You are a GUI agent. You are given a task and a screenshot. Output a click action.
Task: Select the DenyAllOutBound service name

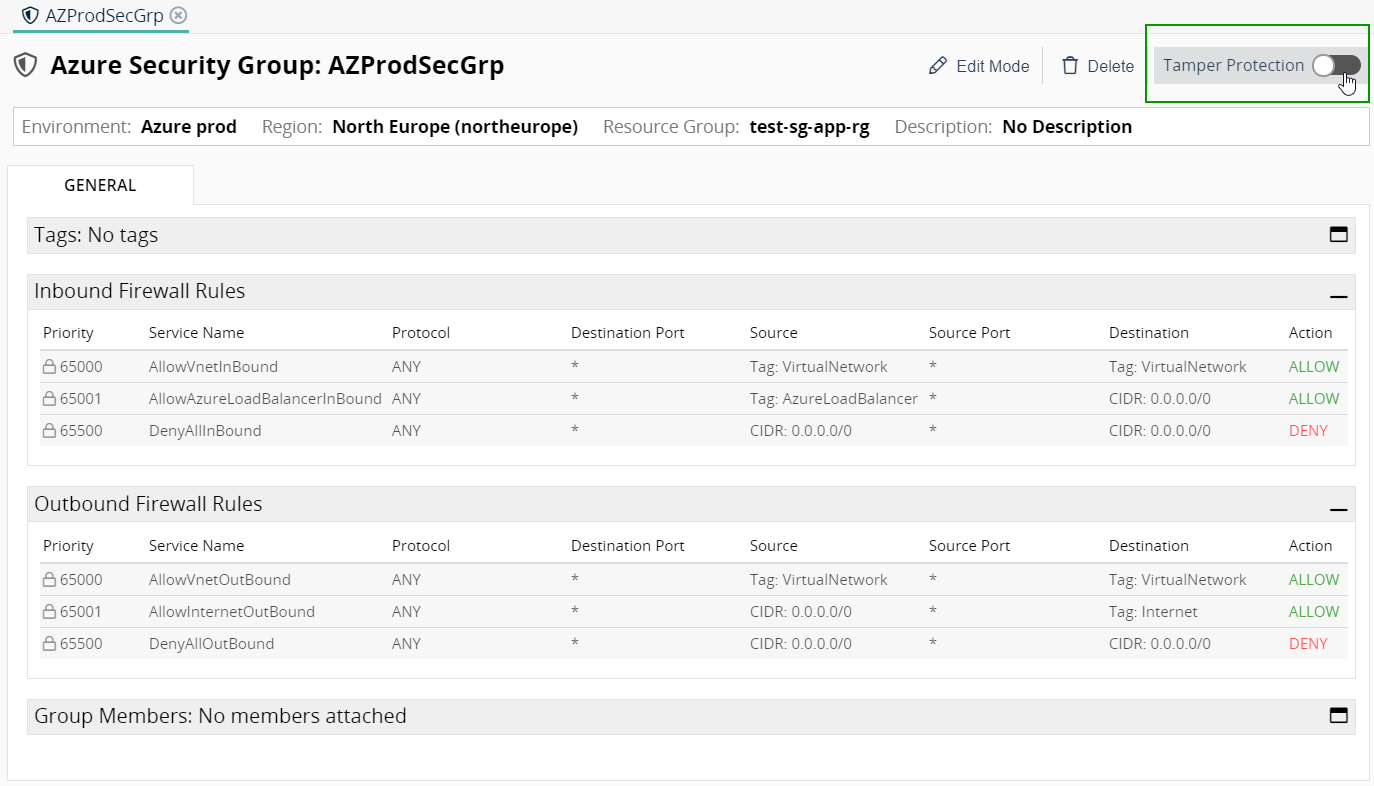tap(211, 644)
